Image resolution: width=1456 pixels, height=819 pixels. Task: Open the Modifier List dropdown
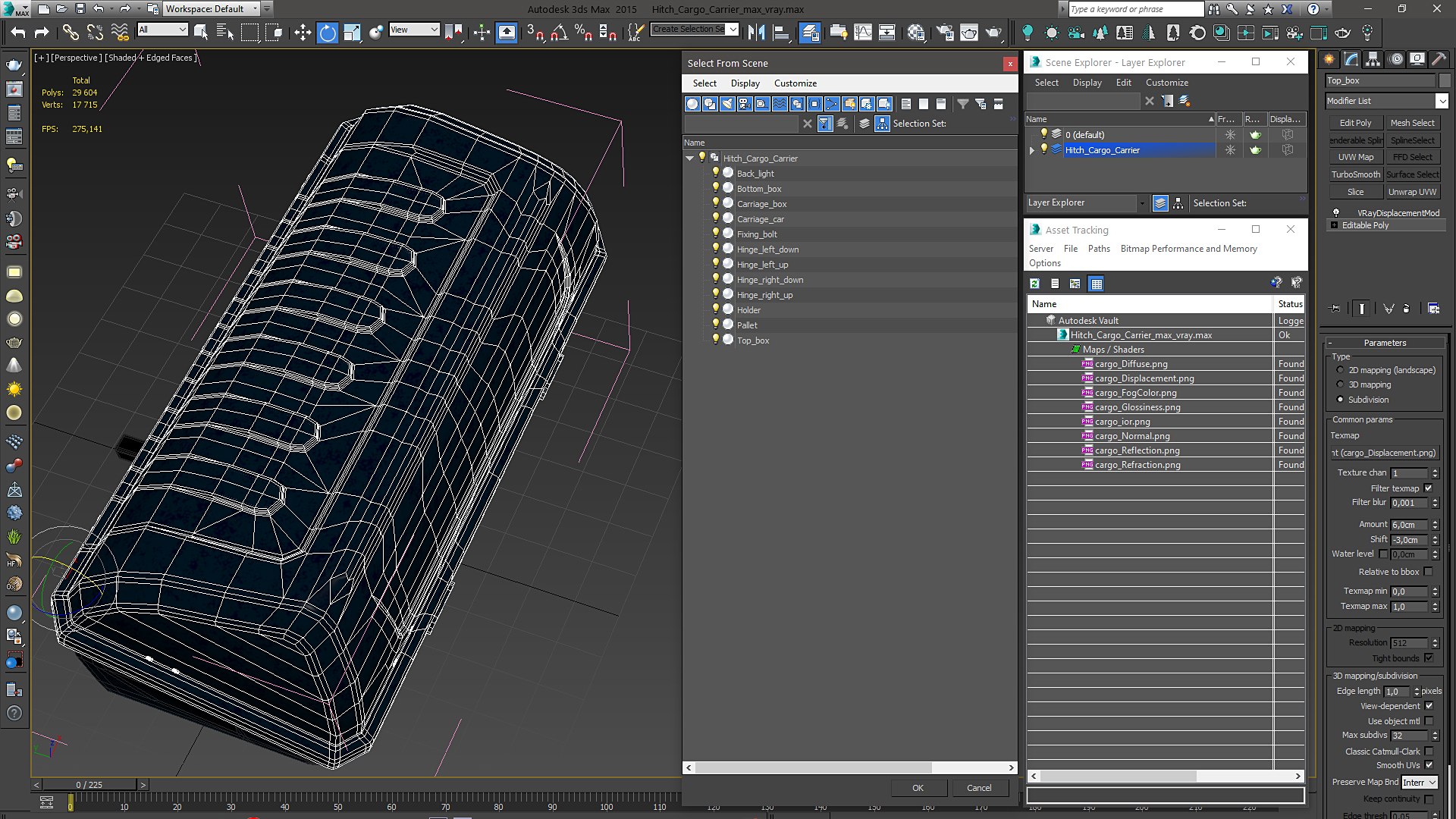point(1386,101)
